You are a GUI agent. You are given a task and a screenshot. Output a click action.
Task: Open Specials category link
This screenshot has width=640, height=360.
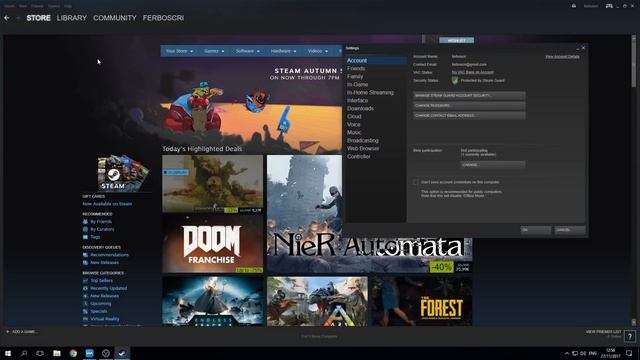coord(98,311)
